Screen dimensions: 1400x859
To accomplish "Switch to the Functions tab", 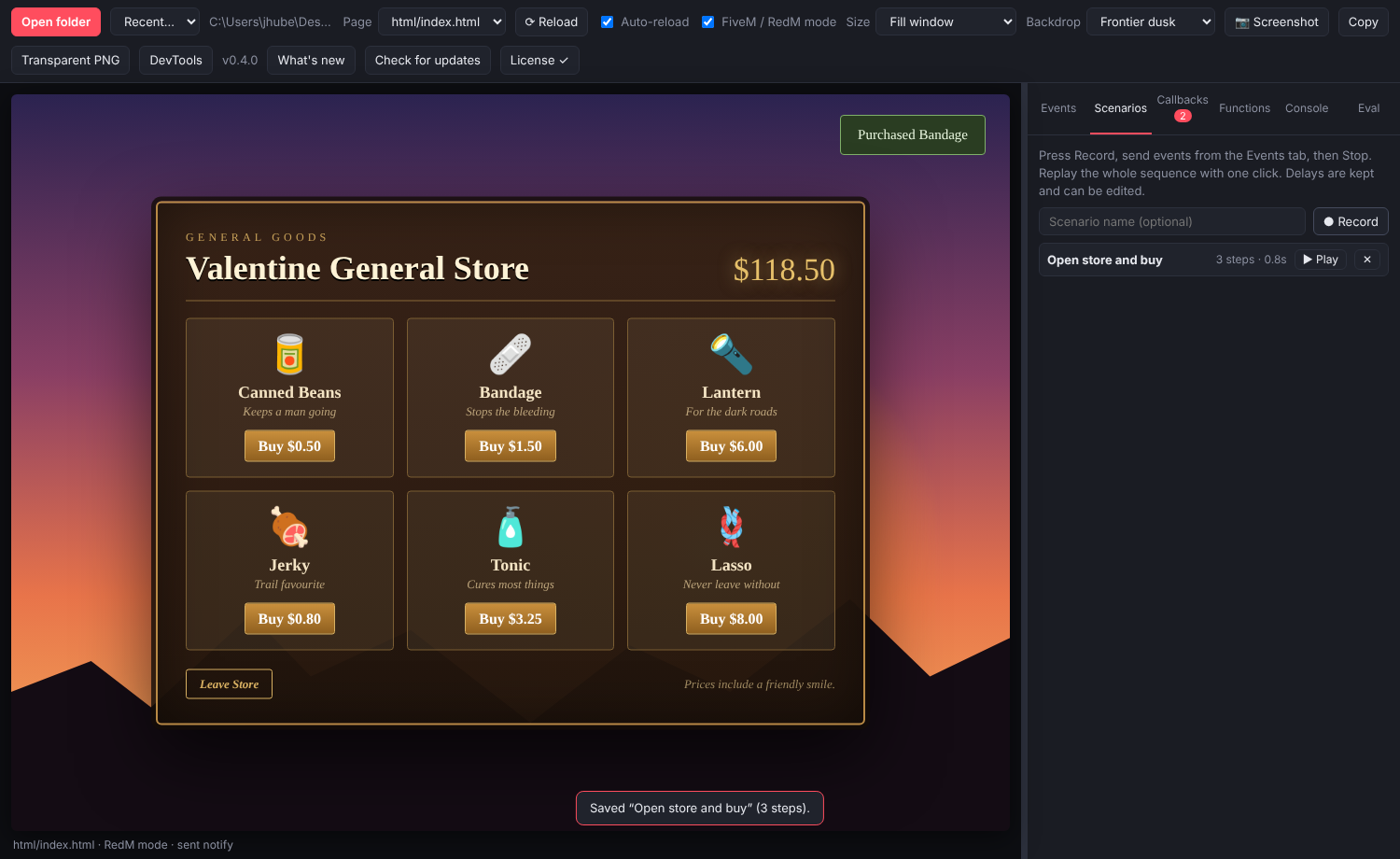I will tap(1245, 108).
